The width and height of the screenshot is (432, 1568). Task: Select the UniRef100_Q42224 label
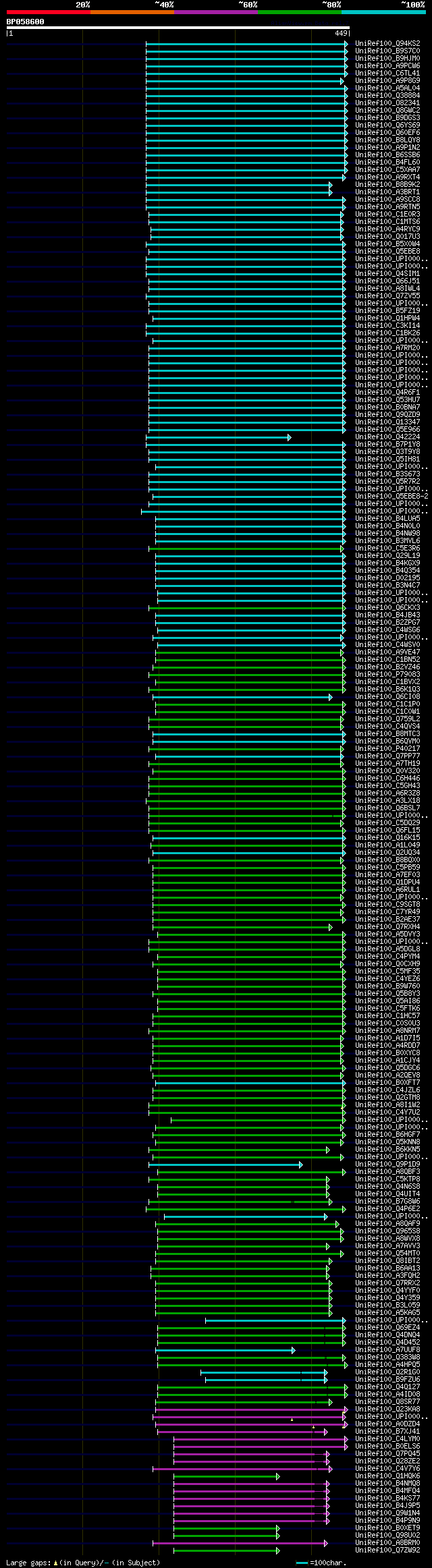coord(387,437)
